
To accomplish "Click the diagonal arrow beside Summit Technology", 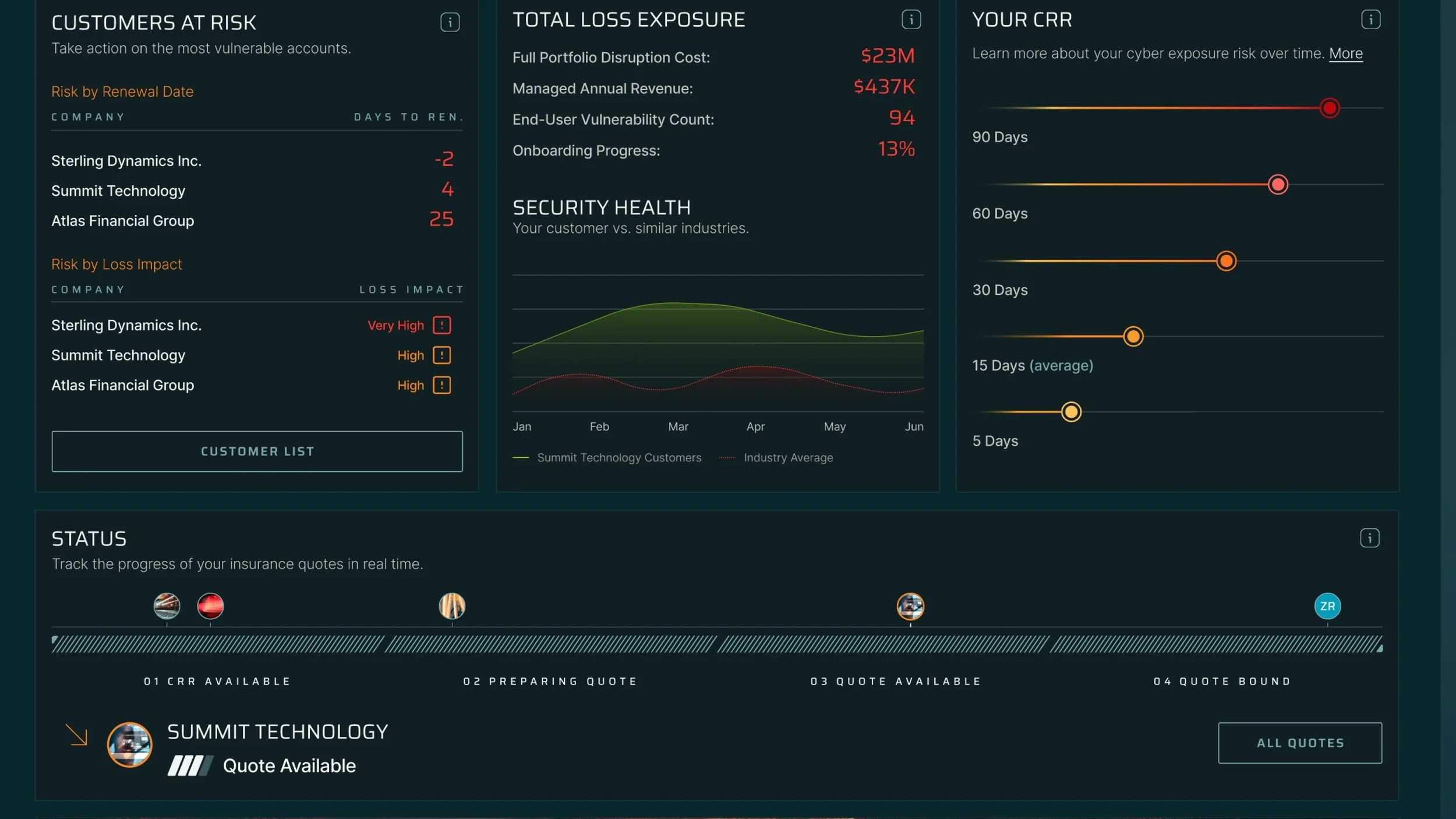I will click(x=76, y=735).
